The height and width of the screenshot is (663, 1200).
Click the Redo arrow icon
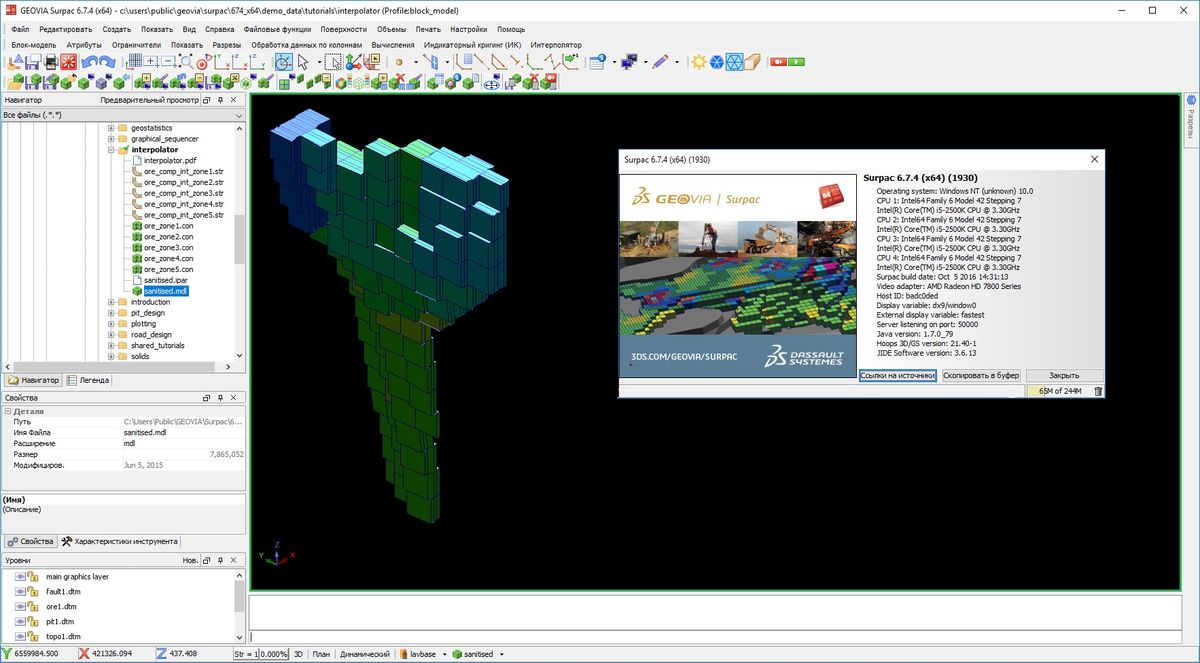click(x=107, y=62)
